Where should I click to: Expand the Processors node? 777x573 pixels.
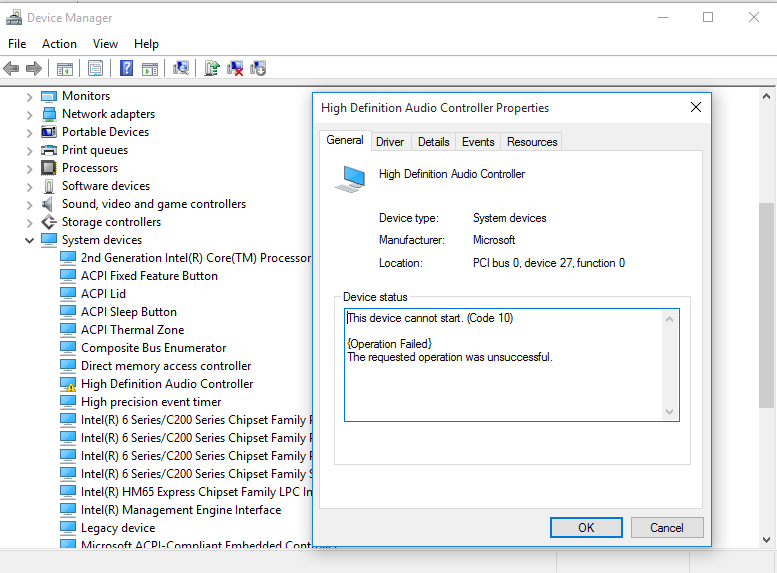tap(29, 169)
